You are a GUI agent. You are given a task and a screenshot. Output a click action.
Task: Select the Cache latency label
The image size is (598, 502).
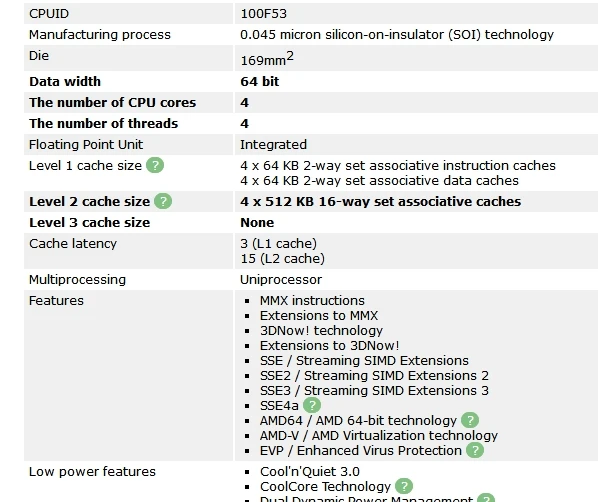tap(73, 244)
